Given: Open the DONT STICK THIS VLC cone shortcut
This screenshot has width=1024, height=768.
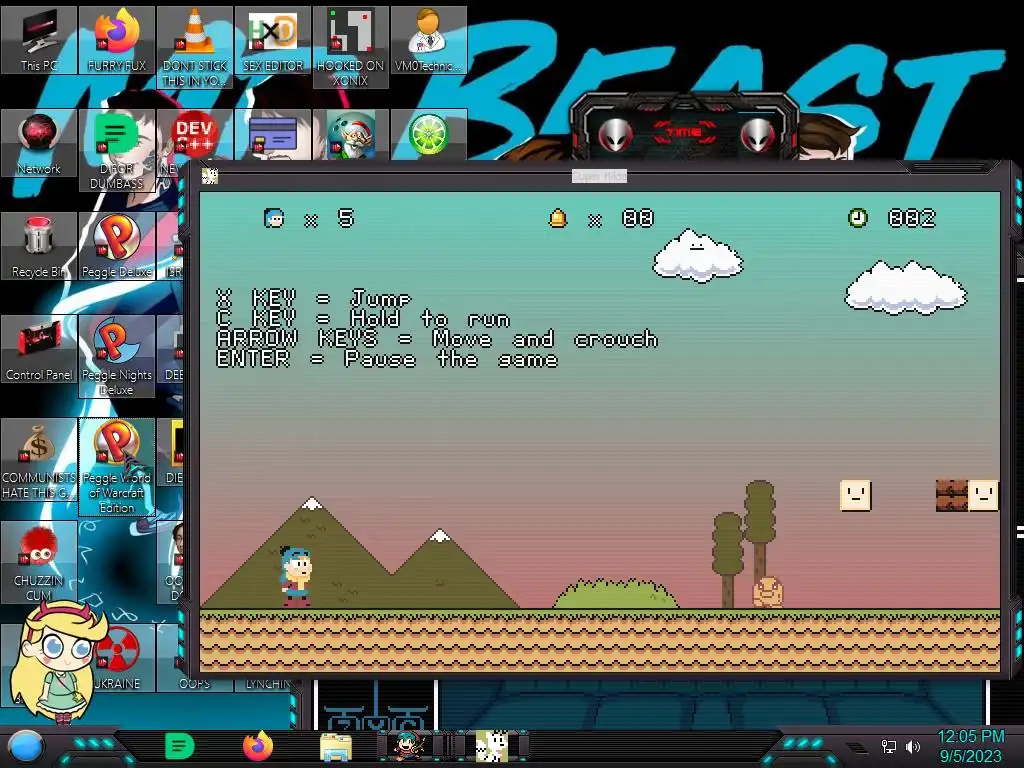Looking at the screenshot, I should click(195, 47).
